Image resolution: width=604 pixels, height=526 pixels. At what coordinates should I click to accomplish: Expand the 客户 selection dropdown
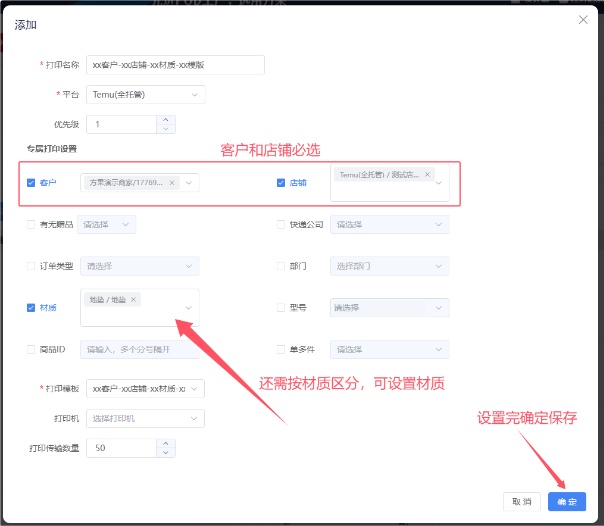tap(189, 183)
